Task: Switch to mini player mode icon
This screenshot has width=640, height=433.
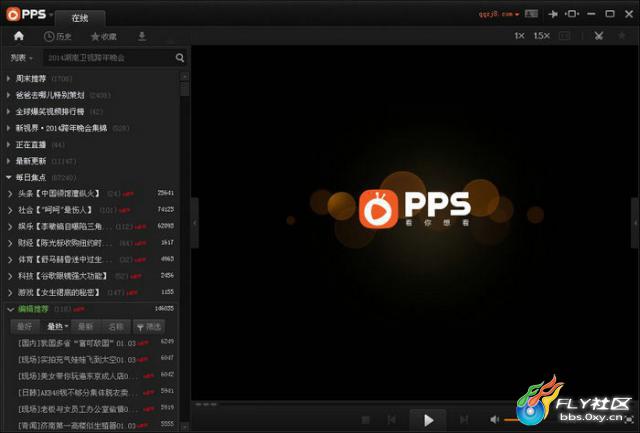Action: [572, 14]
